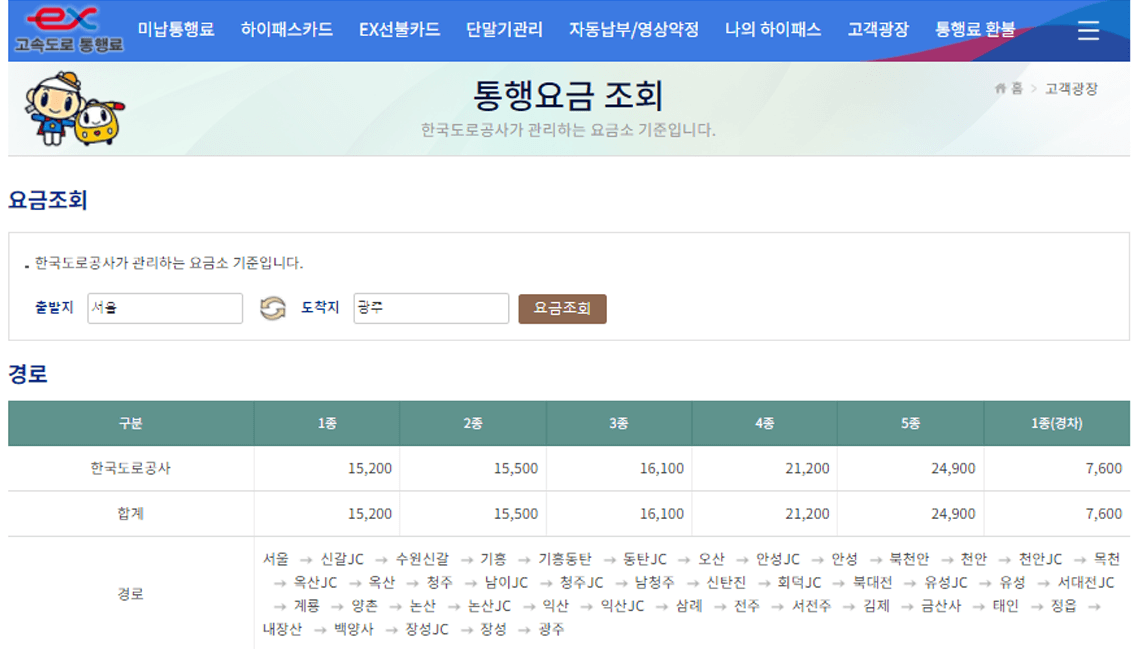Click the 4종 column header
Viewport: 1137px width, 649px height.
pyautogui.click(x=764, y=423)
